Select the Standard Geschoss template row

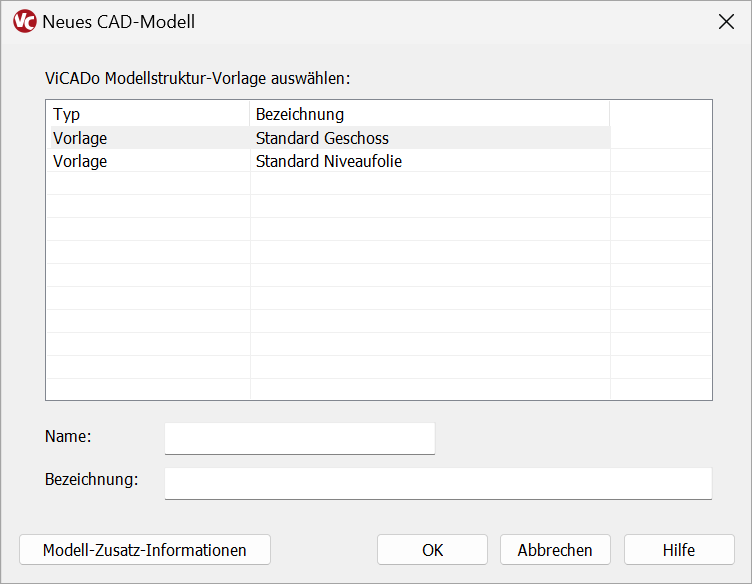pyautogui.click(x=330, y=138)
